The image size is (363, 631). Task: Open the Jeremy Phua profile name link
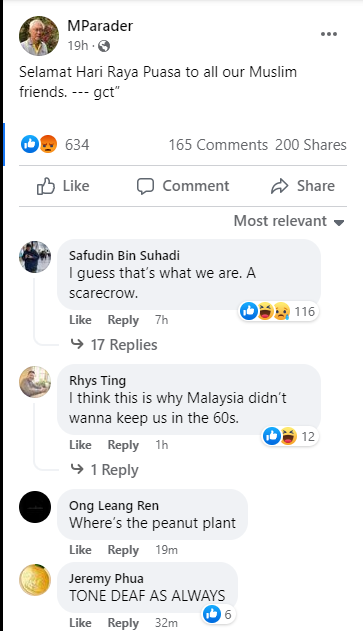click(106, 578)
